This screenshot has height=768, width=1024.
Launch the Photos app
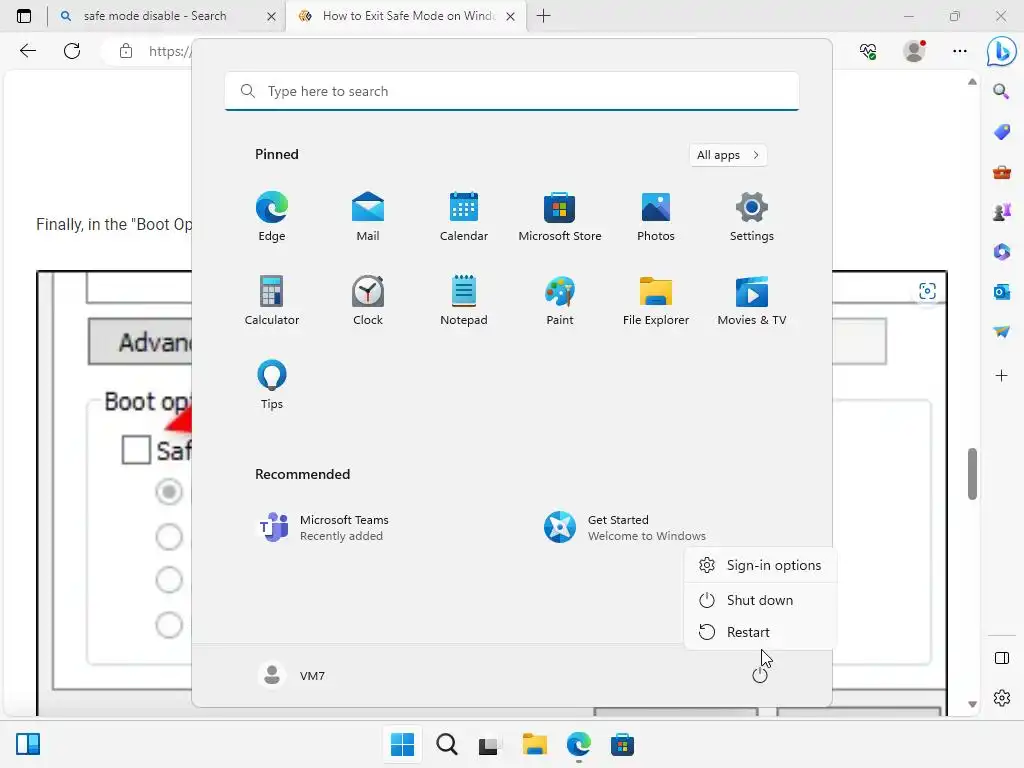(x=656, y=216)
